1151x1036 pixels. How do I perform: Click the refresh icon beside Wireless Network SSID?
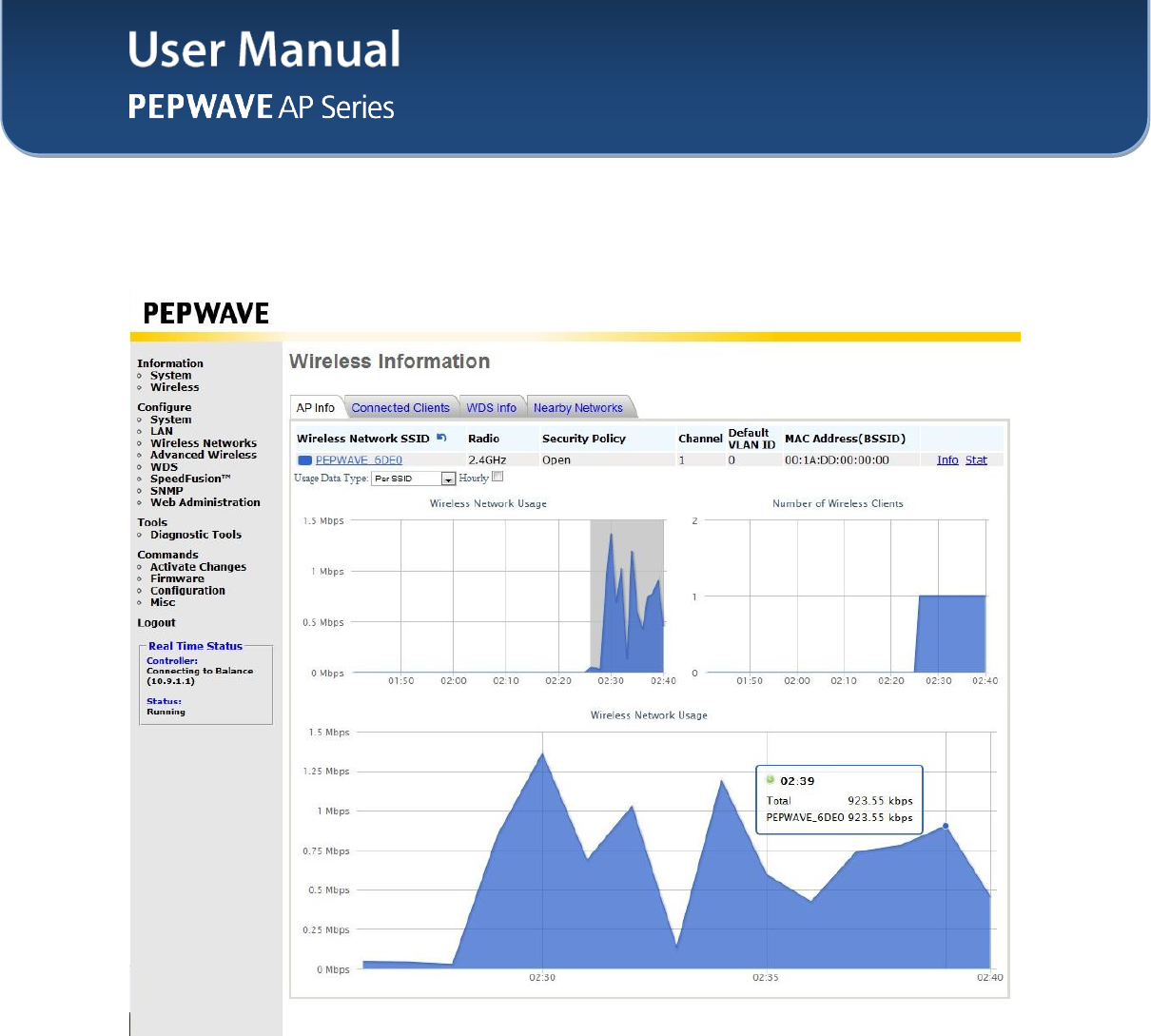441,438
